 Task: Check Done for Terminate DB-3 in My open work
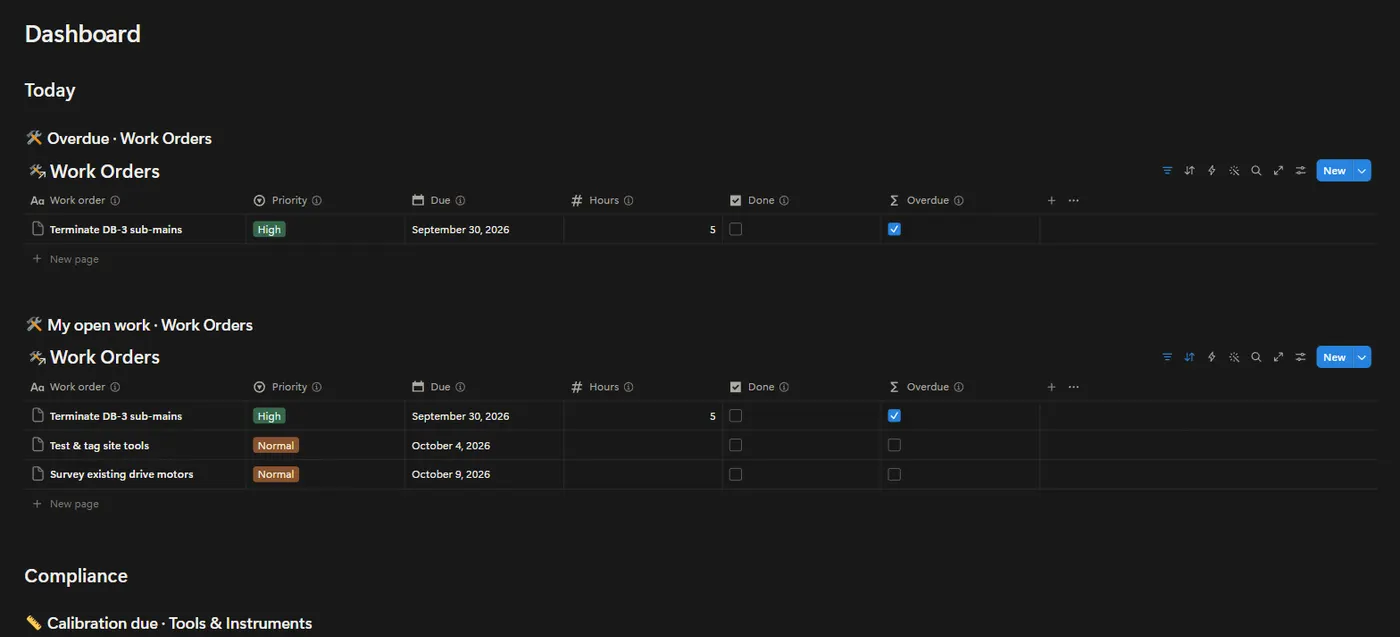point(736,416)
